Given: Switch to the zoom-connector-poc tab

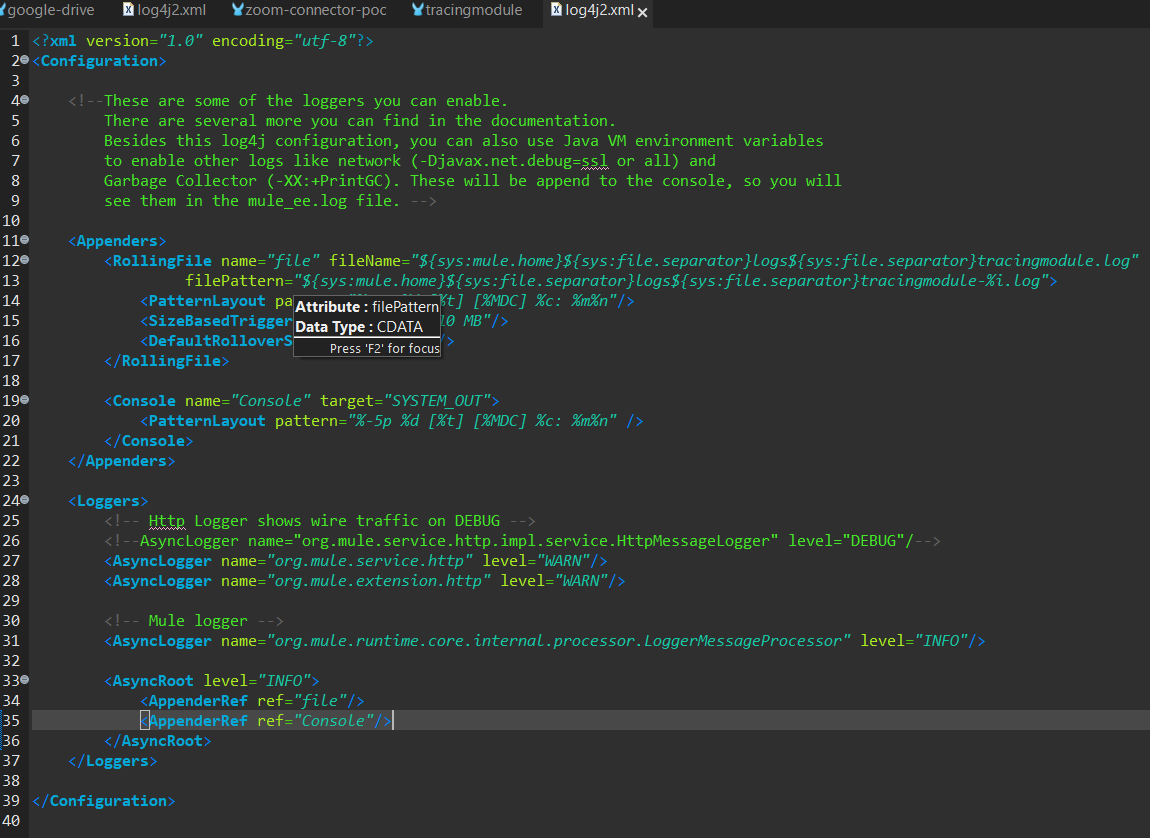Looking at the screenshot, I should pyautogui.click(x=316, y=11).
